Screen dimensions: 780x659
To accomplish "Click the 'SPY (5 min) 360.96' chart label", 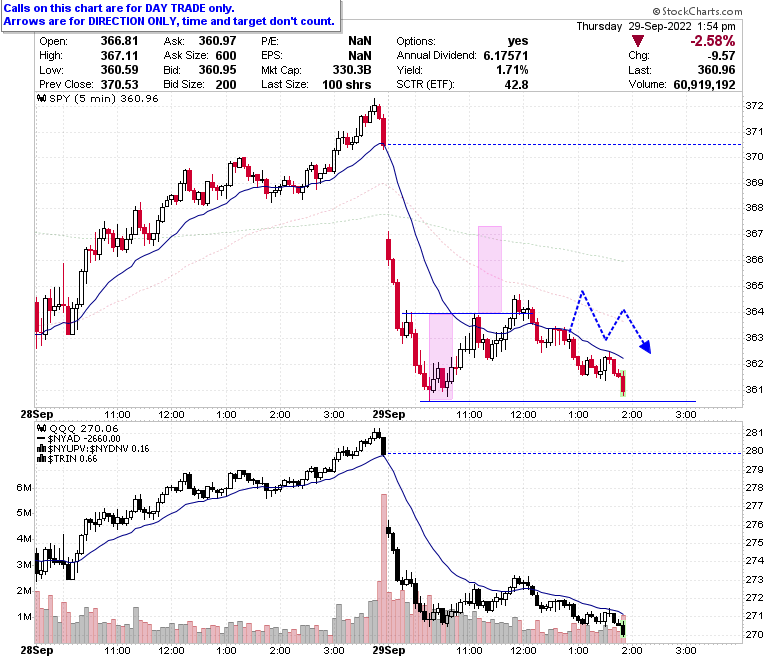I will click(103, 98).
